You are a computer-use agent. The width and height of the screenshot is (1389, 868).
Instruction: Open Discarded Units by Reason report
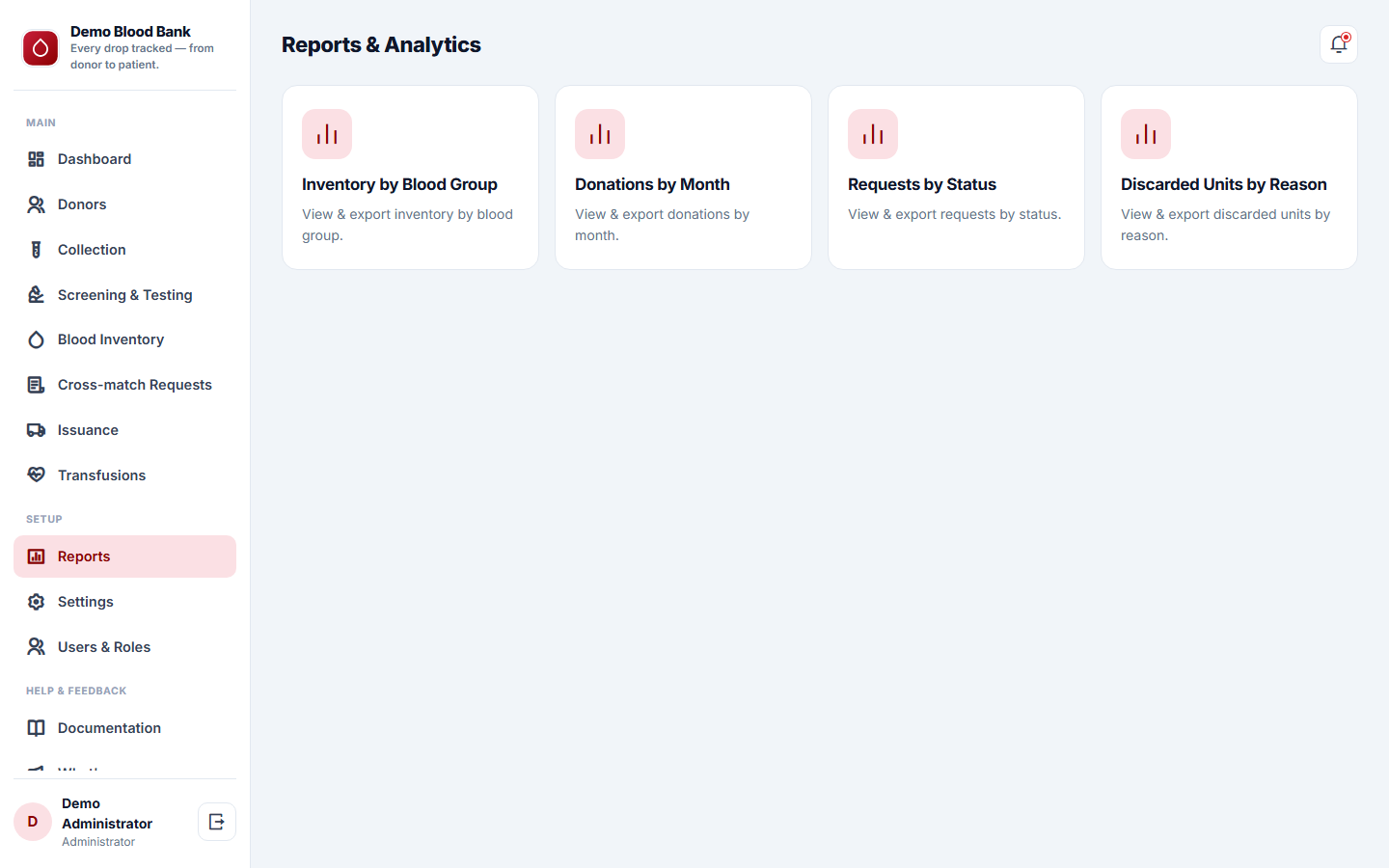(x=1229, y=177)
